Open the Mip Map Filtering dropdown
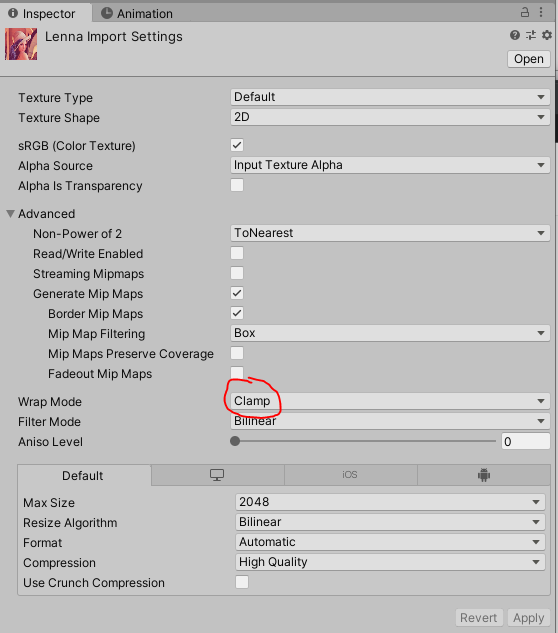 tap(390, 333)
